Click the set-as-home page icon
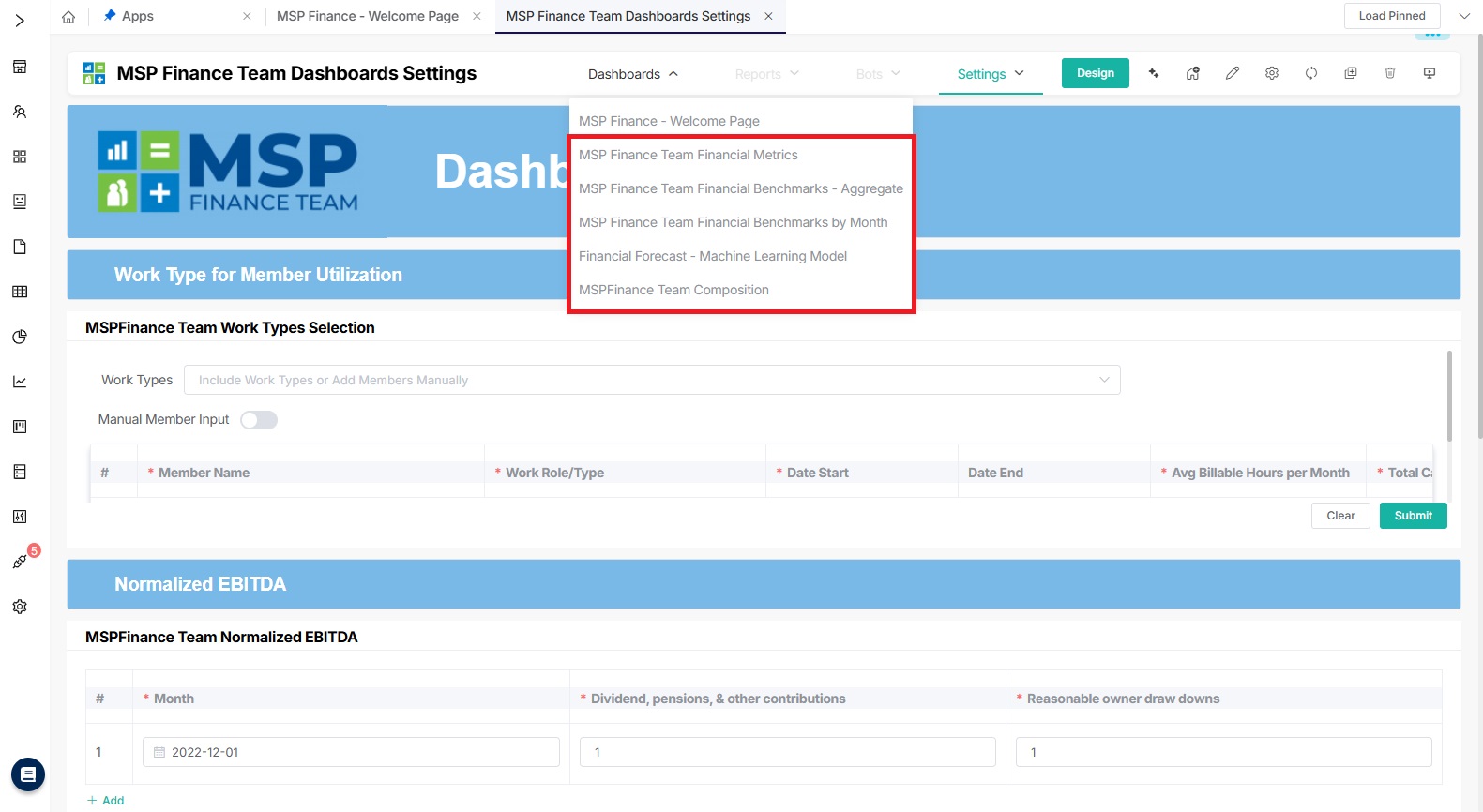 (x=1193, y=73)
